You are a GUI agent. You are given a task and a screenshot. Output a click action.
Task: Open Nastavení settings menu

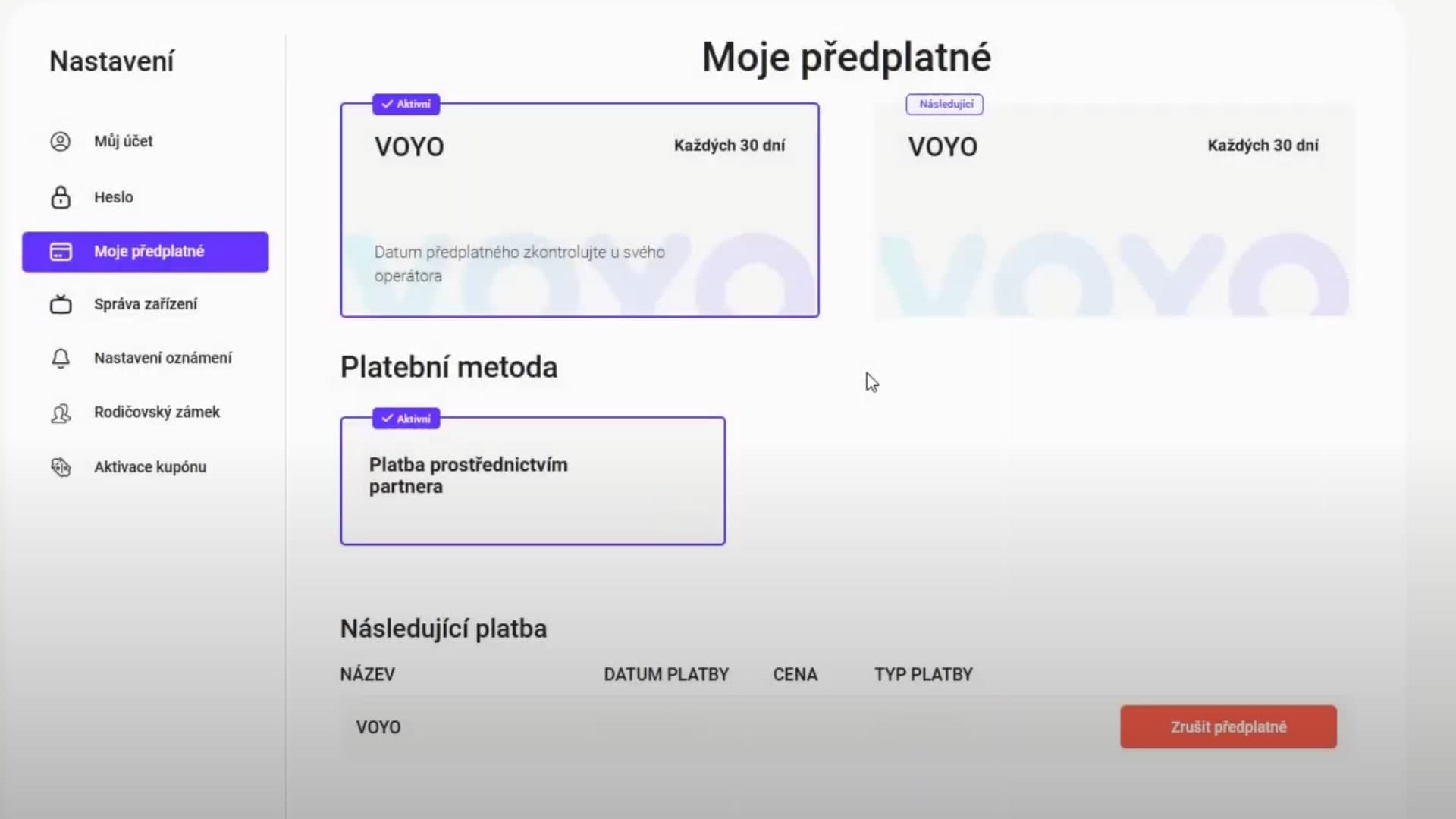click(112, 61)
